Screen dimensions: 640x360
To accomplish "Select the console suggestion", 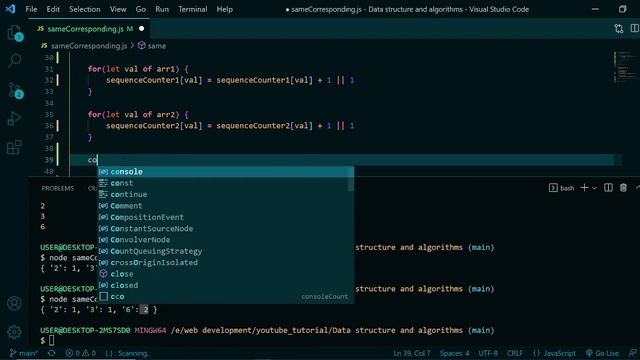I will click(225, 172).
